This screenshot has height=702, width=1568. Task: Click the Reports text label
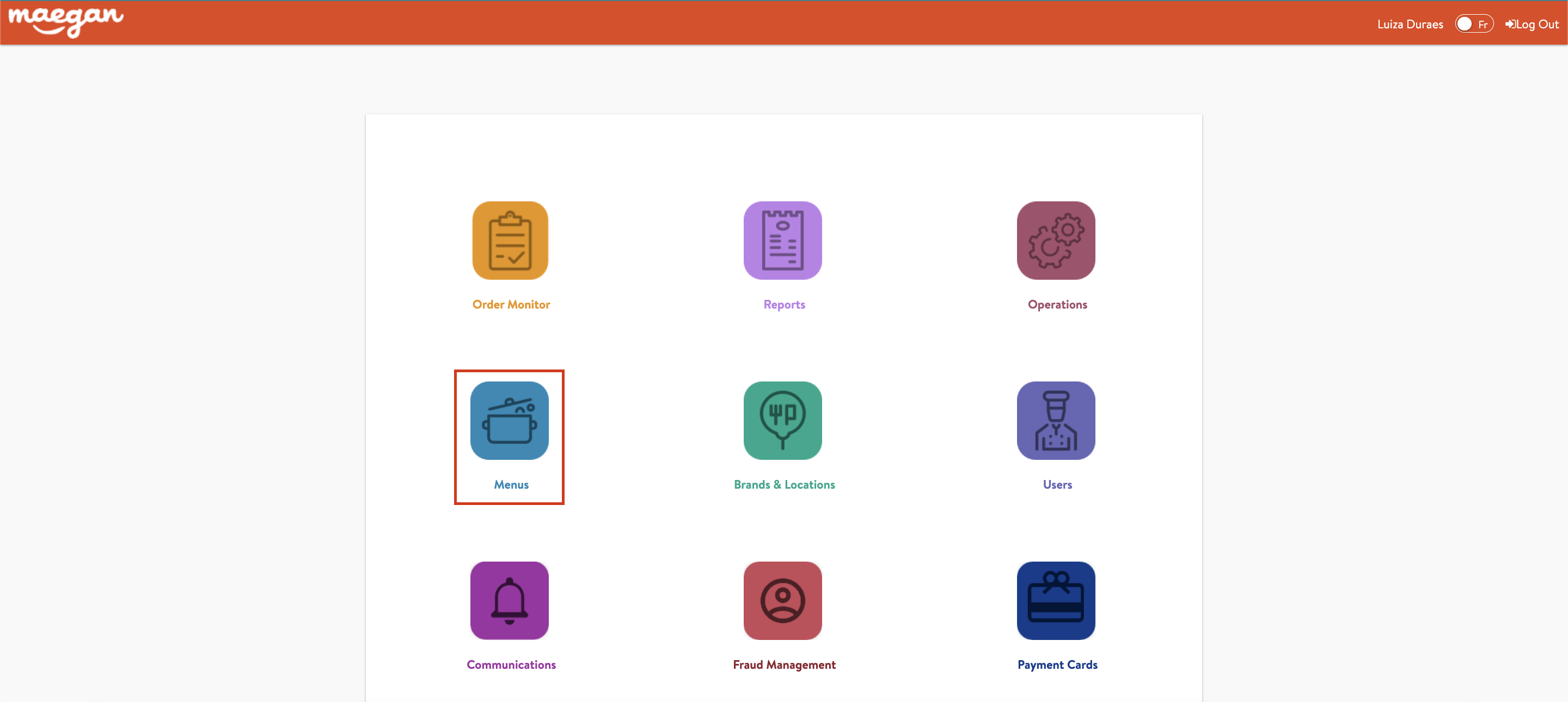coord(783,304)
